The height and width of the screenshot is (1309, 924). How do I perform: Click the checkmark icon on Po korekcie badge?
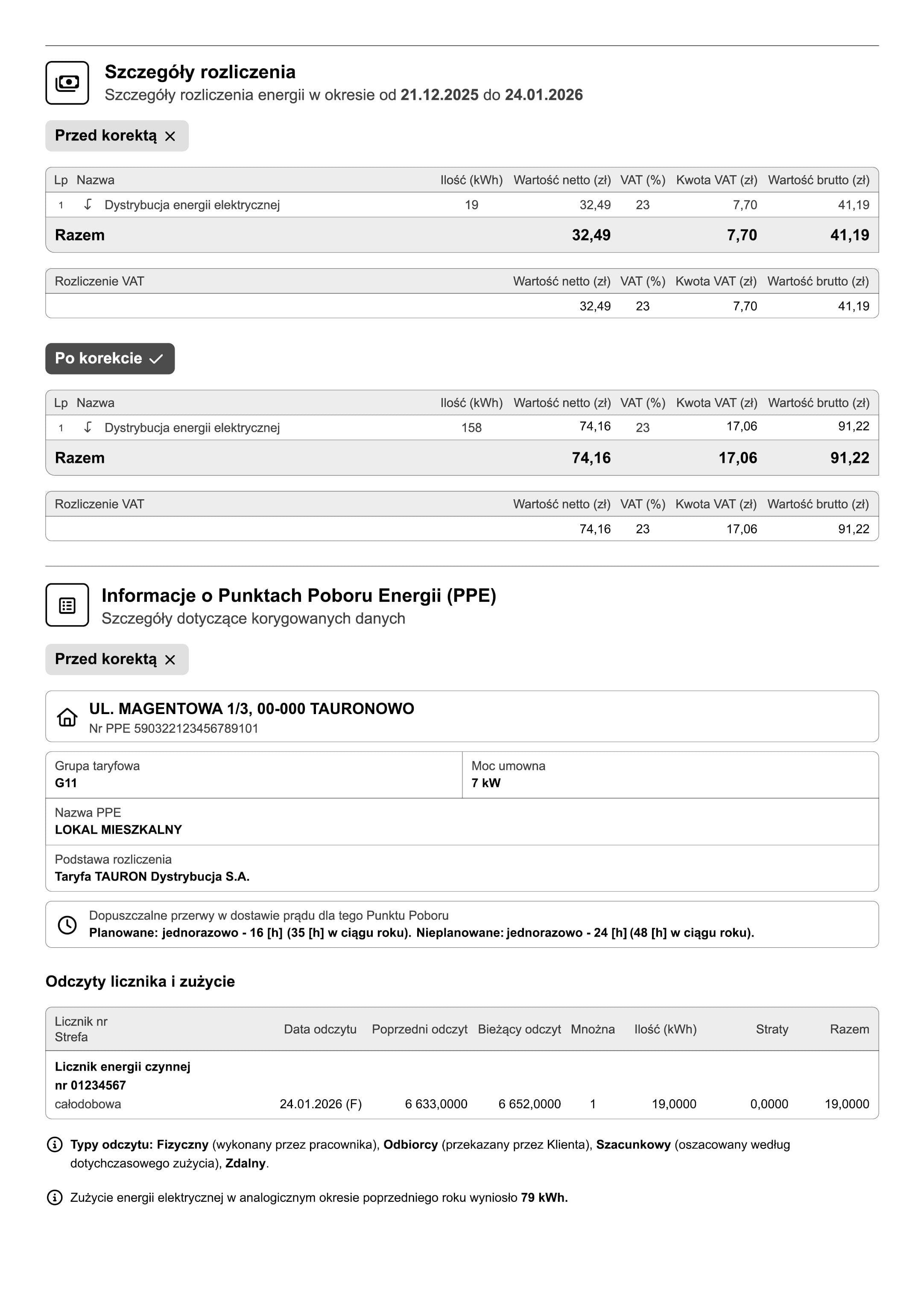pyautogui.click(x=155, y=359)
